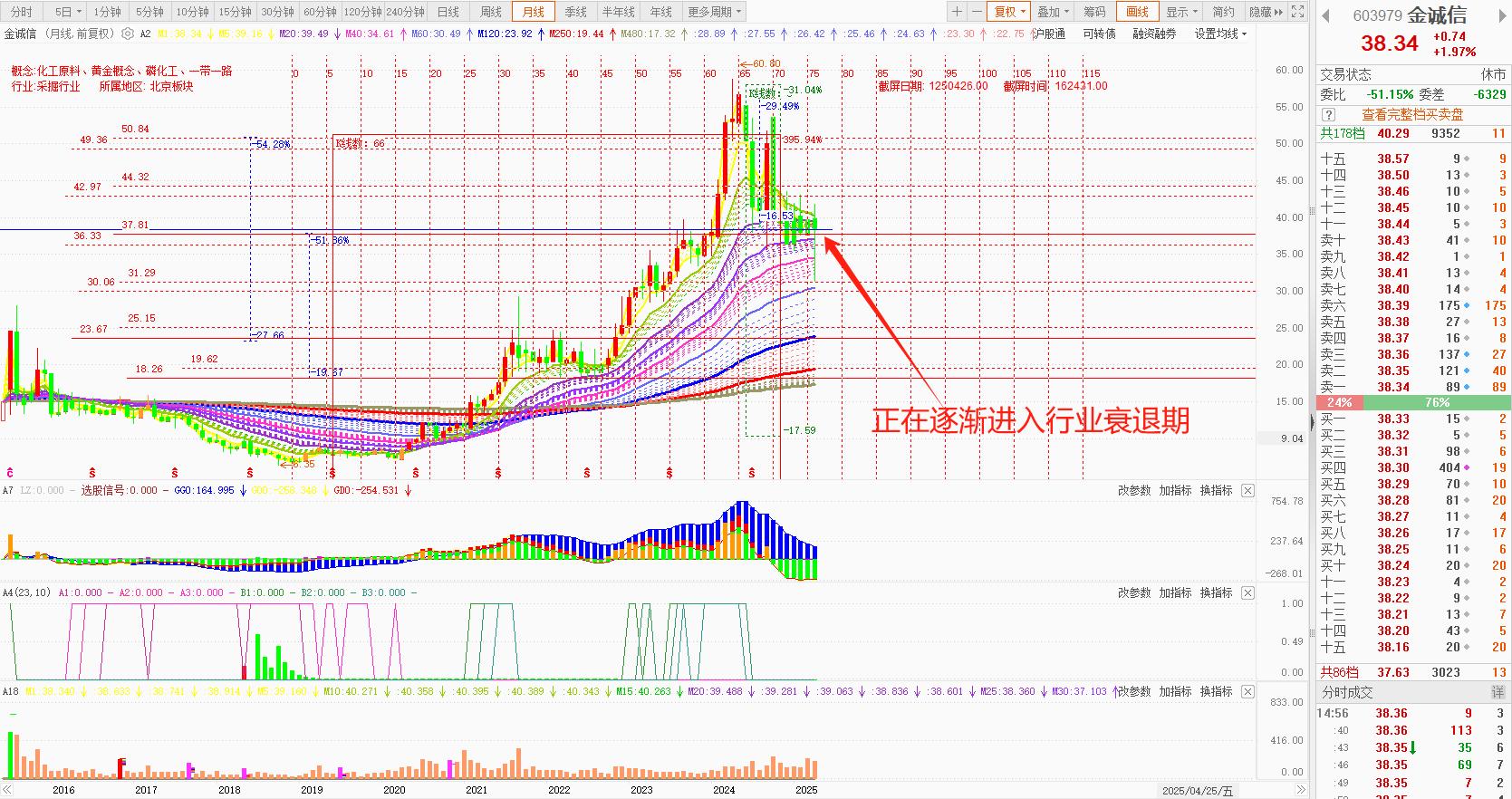This screenshot has height=799, width=1512.
Task: Click 买一 price 38.33 row
Action: click(1413, 419)
